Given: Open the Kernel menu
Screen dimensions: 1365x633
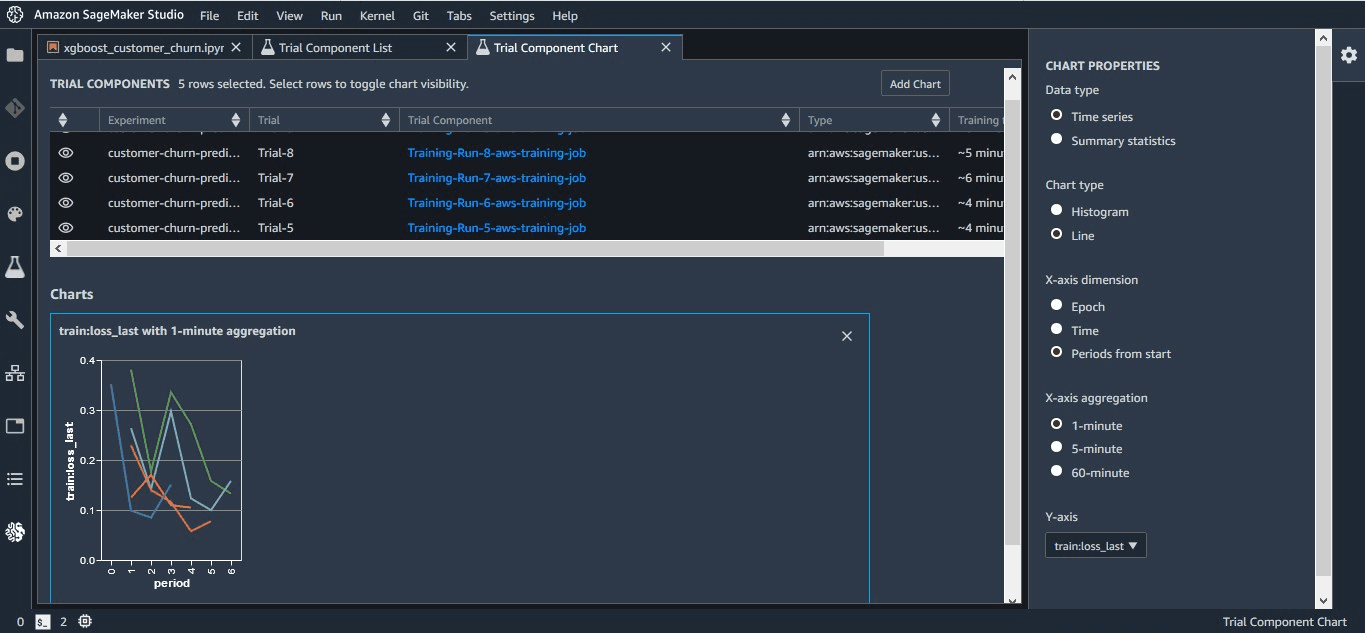Looking at the screenshot, I should click(x=377, y=16).
